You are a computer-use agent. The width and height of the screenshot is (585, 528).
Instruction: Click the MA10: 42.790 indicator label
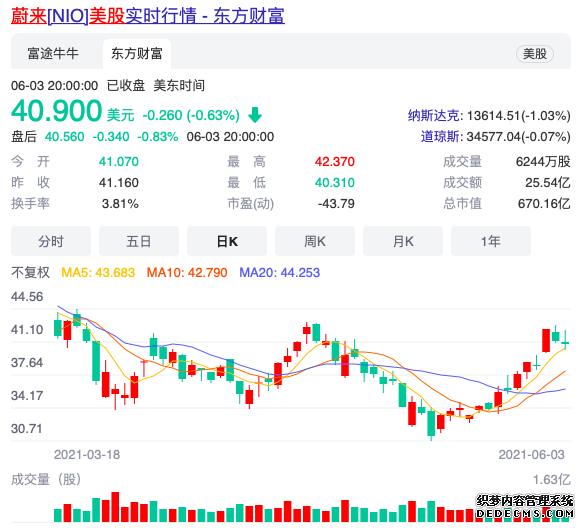[187, 272]
